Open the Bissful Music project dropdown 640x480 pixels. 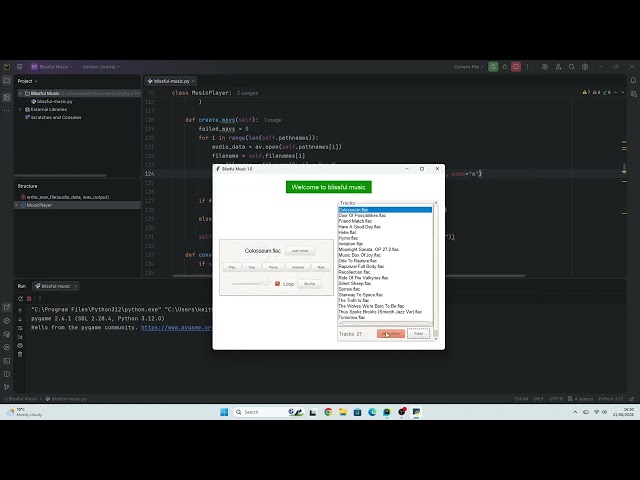click(x=52, y=67)
